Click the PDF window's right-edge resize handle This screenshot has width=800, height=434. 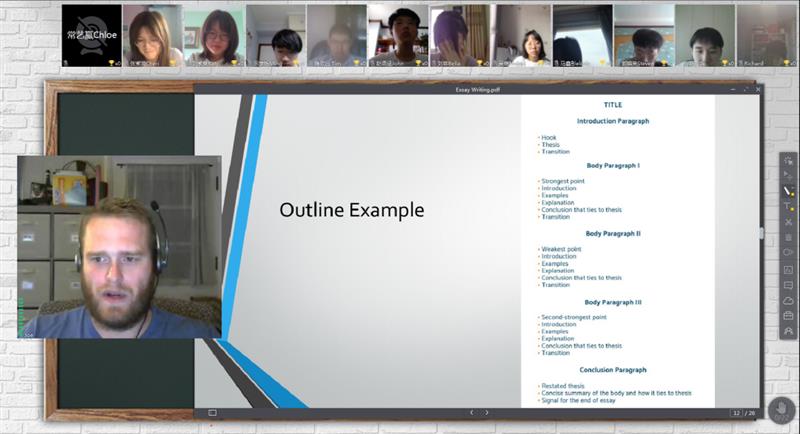(762, 233)
